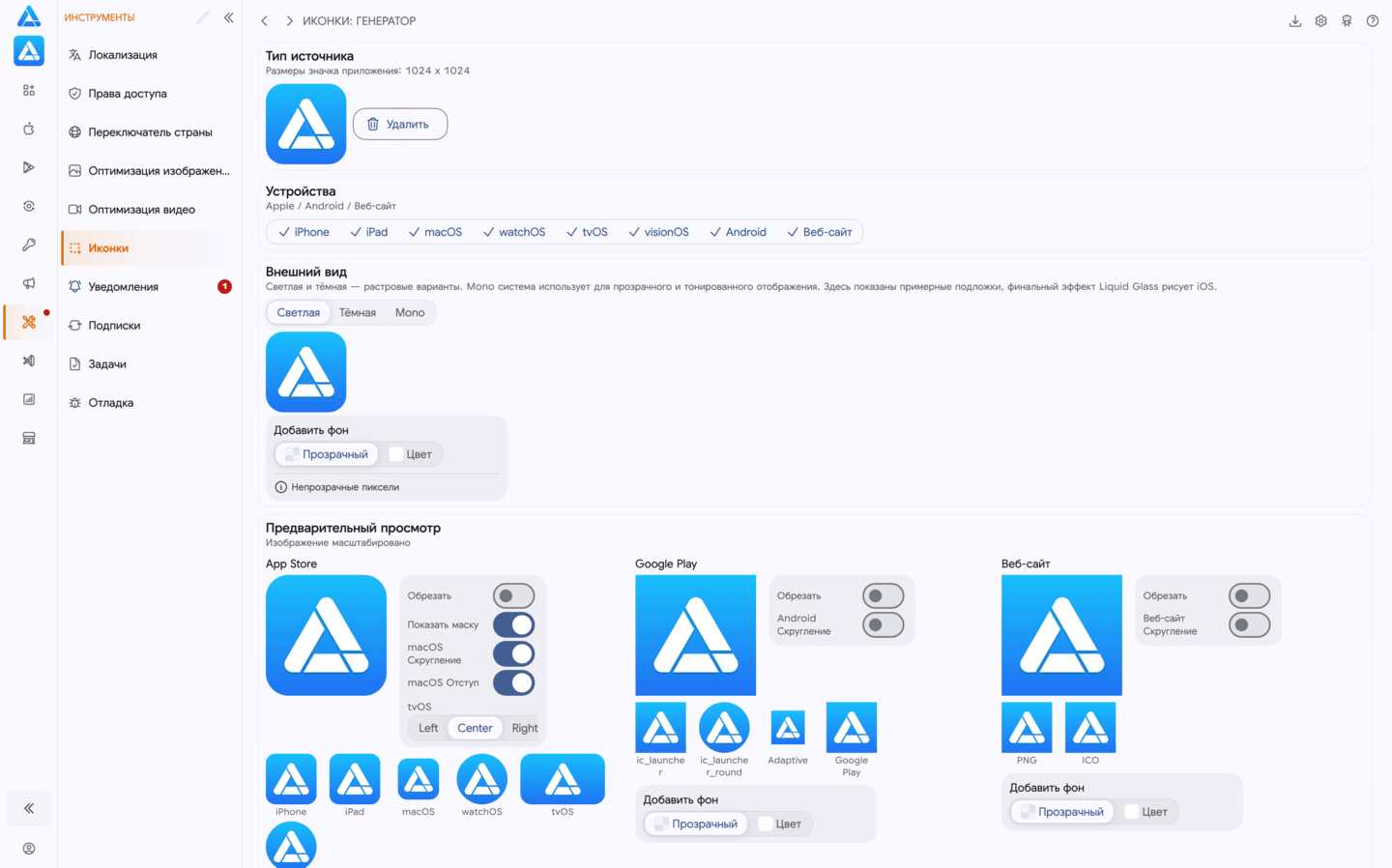Enable the Веб-сайт Скругление toggle
This screenshot has height=868, width=1392.
click(1249, 624)
